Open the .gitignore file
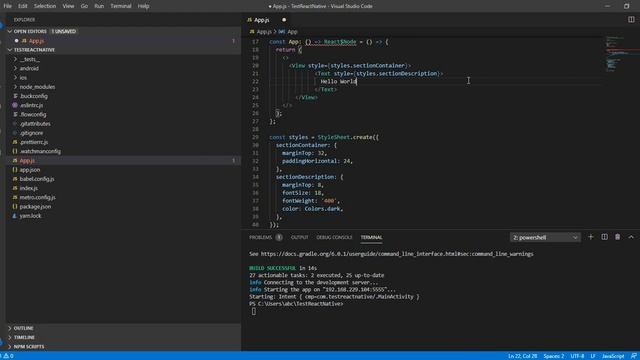 click(31, 133)
